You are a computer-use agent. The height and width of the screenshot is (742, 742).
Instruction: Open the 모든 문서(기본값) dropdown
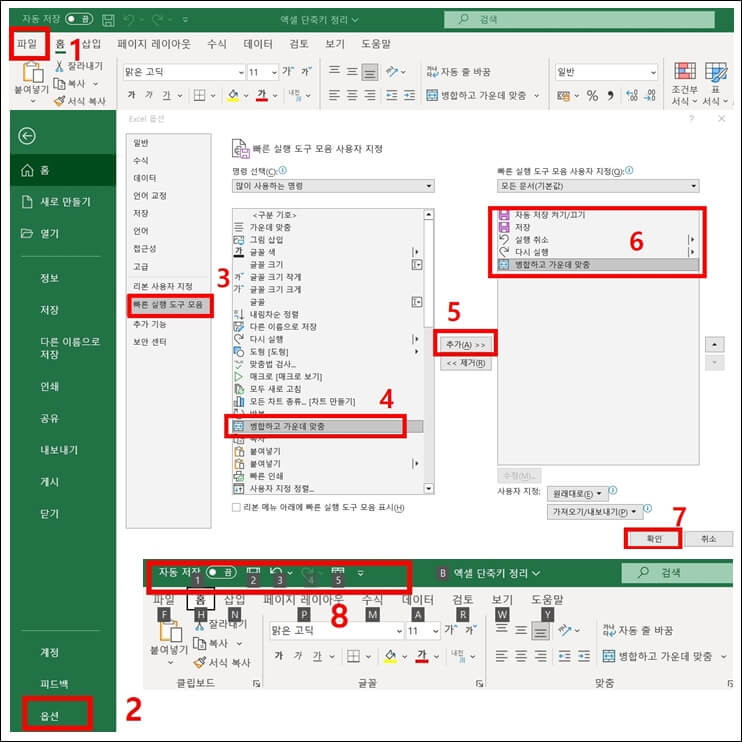click(x=598, y=186)
